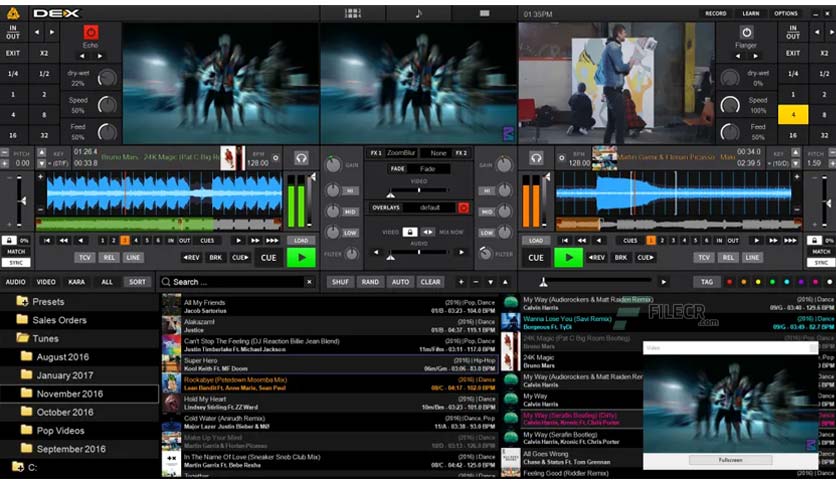
Task: Clear the search field with the X icon
Action: coord(309,282)
